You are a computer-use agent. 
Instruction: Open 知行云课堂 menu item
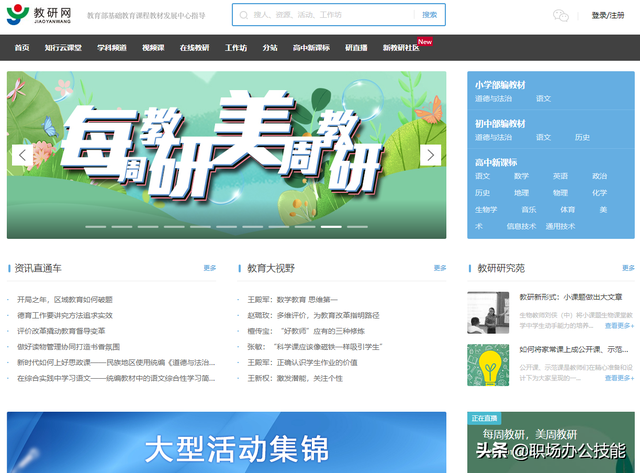coord(63,48)
